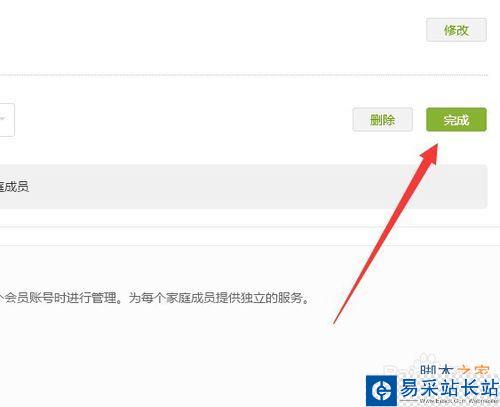Click the solid divider below 家庭成员 bar

pos(250,227)
